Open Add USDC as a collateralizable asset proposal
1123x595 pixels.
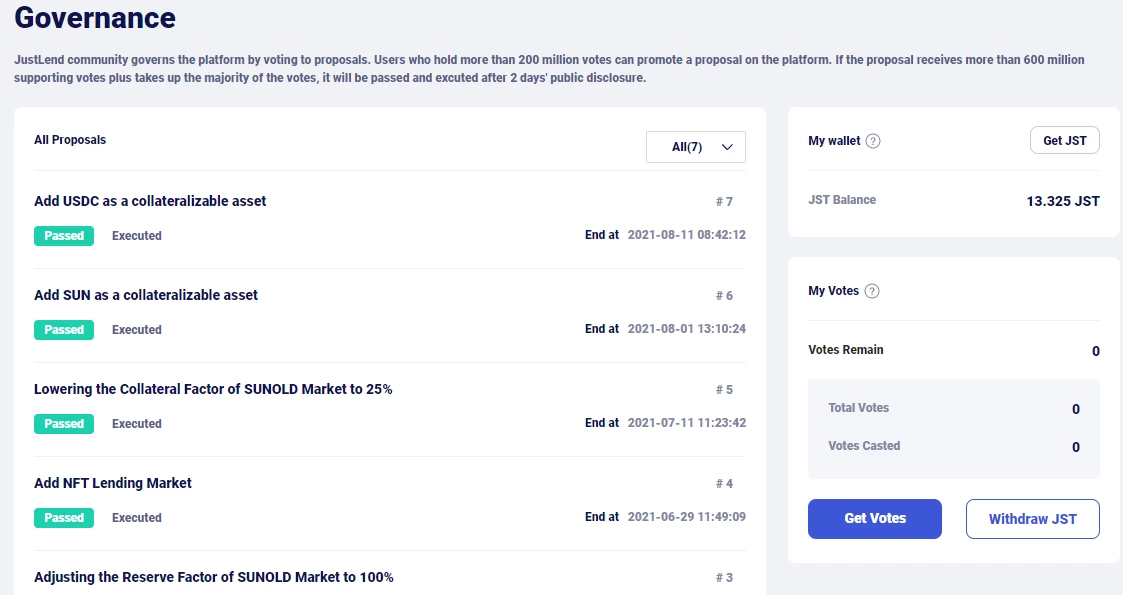tap(150, 201)
